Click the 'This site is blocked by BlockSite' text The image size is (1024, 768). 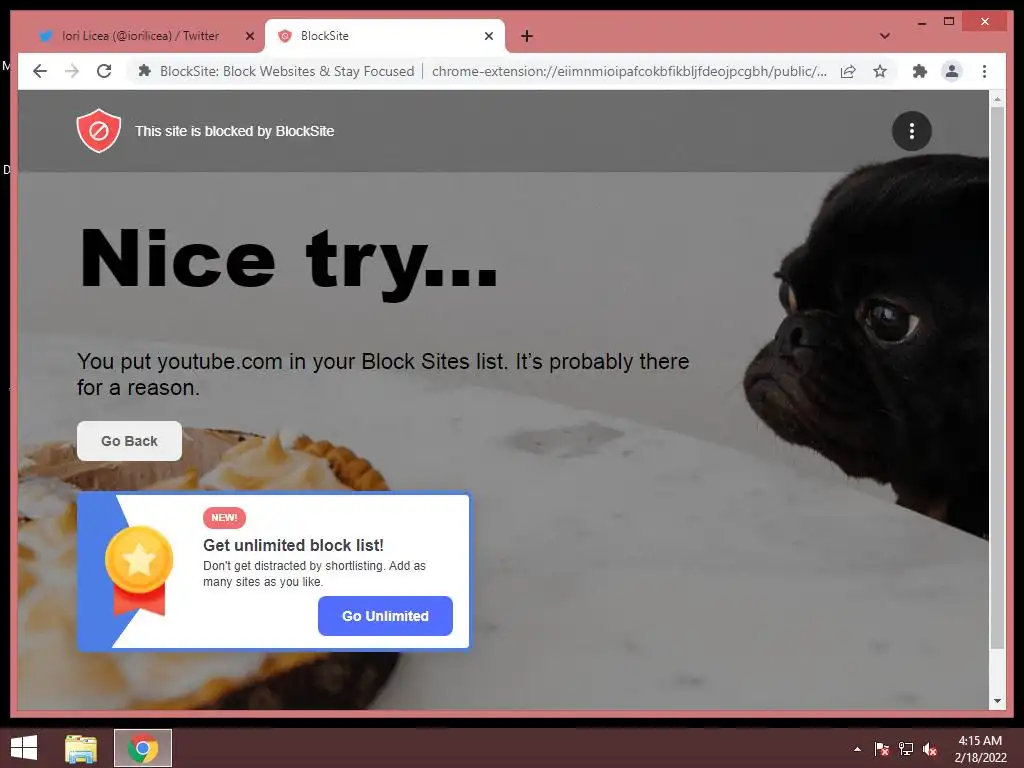pos(234,131)
